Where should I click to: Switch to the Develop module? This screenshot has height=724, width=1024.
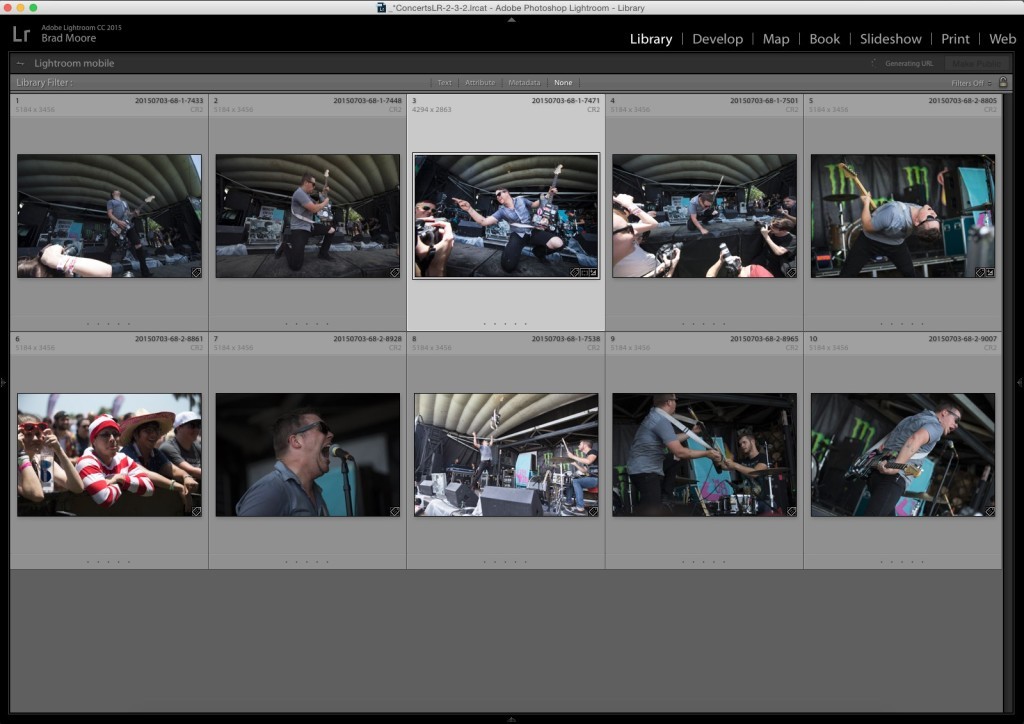coord(717,39)
